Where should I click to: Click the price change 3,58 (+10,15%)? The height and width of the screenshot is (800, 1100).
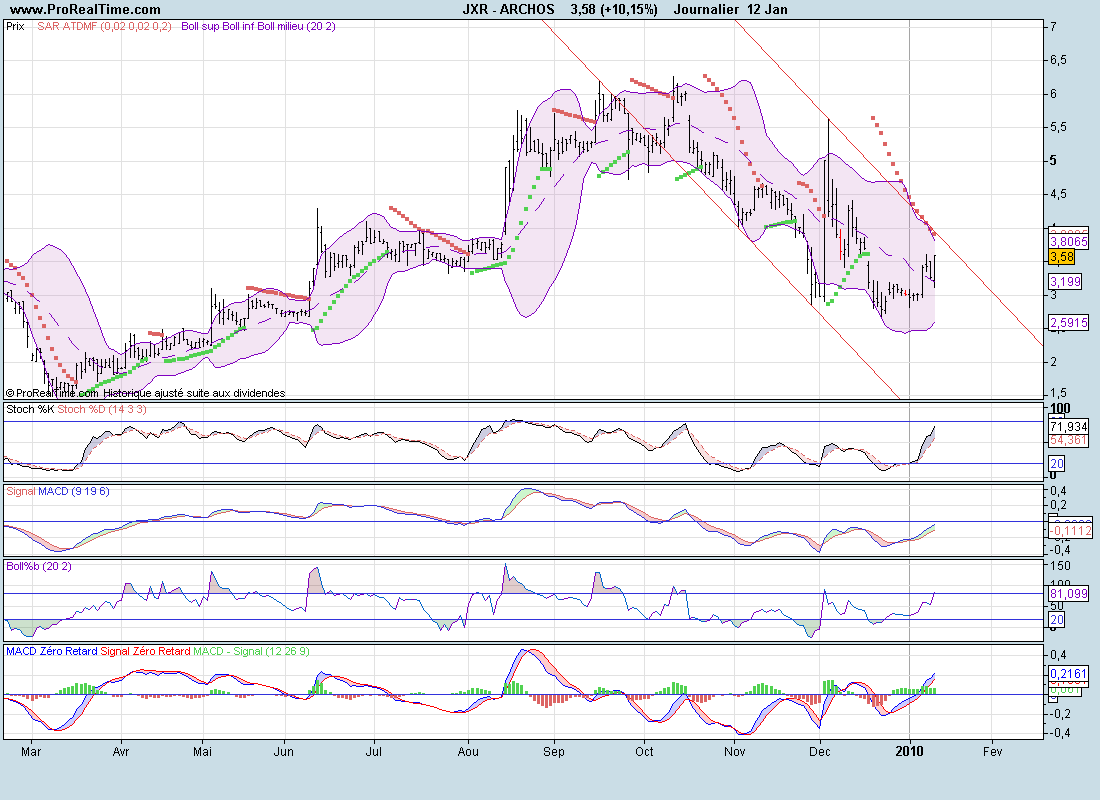614,9
